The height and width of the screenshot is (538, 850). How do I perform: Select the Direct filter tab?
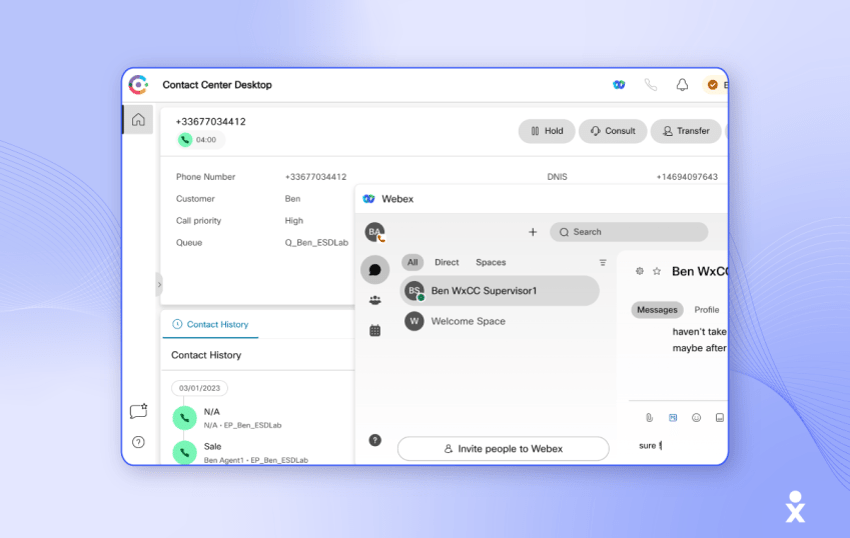[x=447, y=262]
